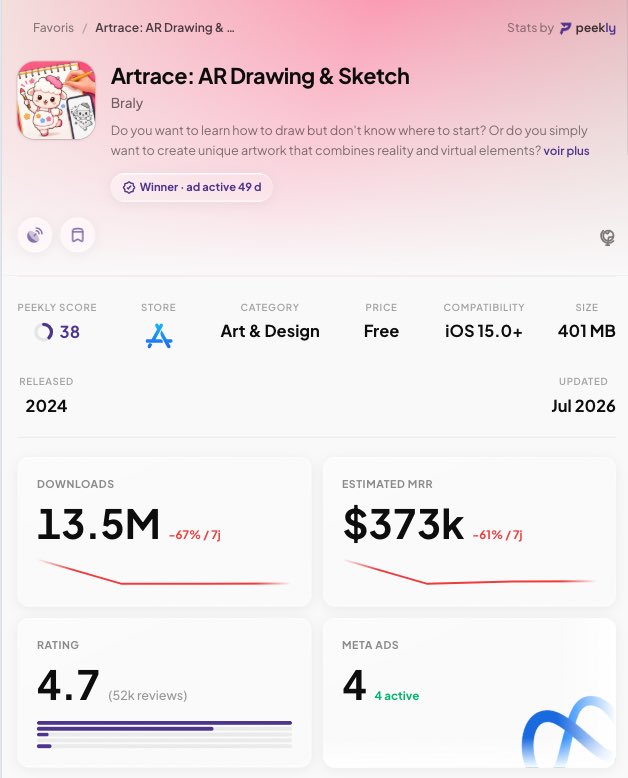The image size is (628, 778).
Task: Click the Meta Ads count 4
Action: pyautogui.click(x=354, y=686)
